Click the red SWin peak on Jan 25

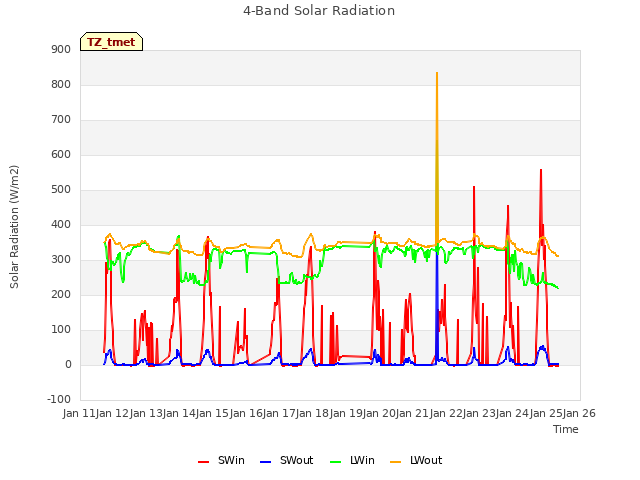point(541,170)
